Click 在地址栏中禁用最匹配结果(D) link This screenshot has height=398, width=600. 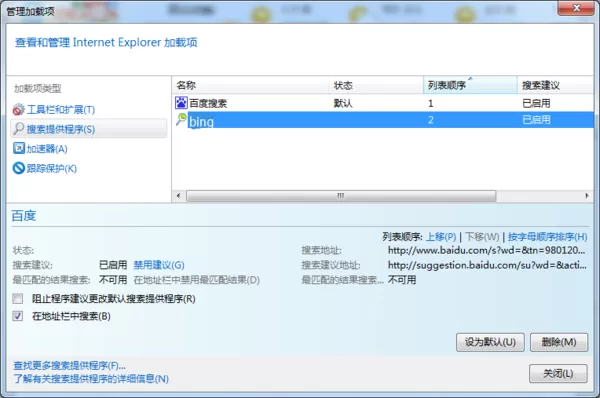click(x=197, y=280)
